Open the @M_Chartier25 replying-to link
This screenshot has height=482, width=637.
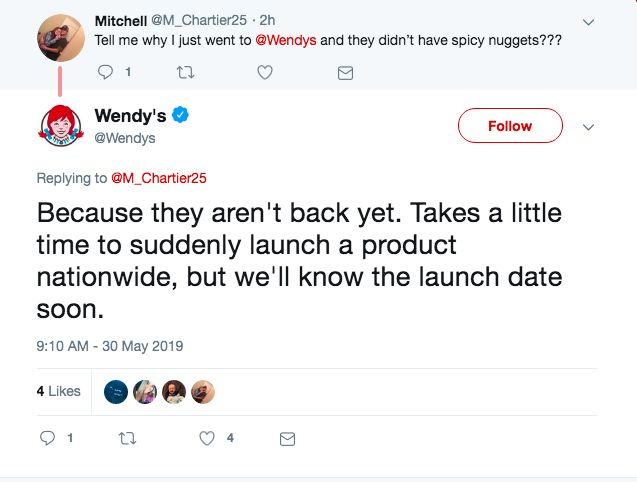click(x=158, y=178)
